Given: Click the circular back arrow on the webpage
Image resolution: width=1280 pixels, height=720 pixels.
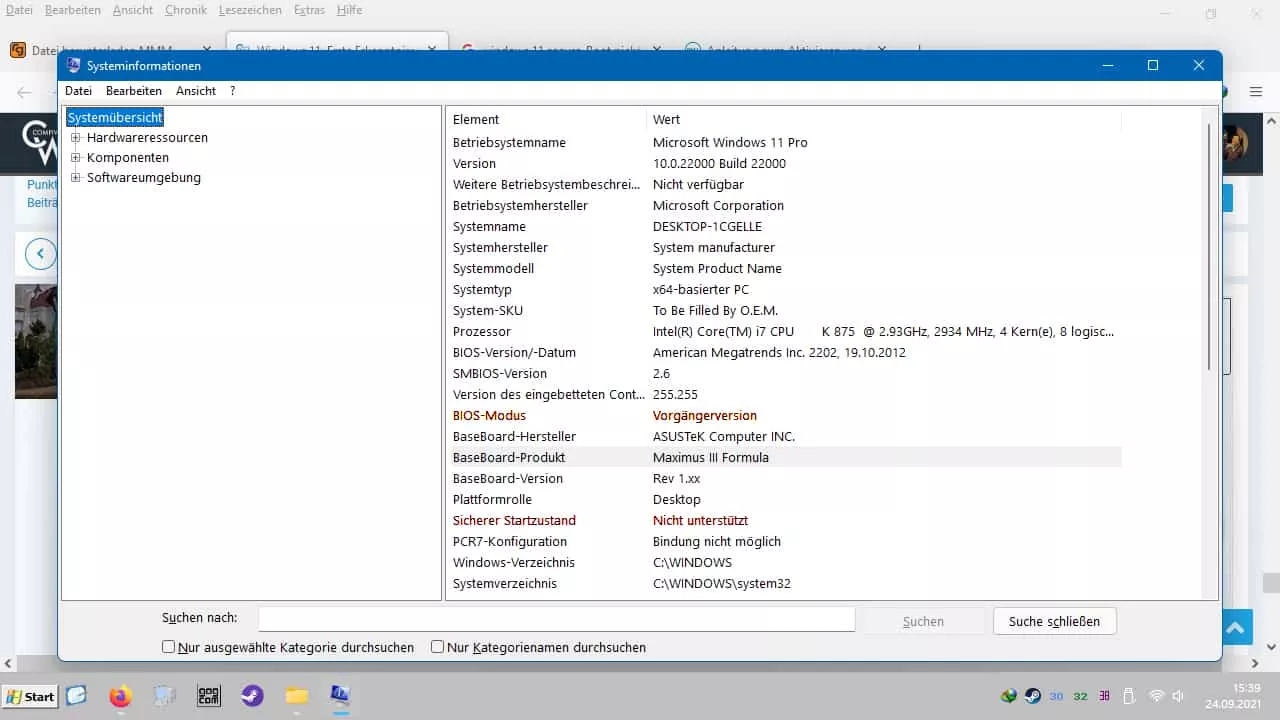Looking at the screenshot, I should 40,254.
